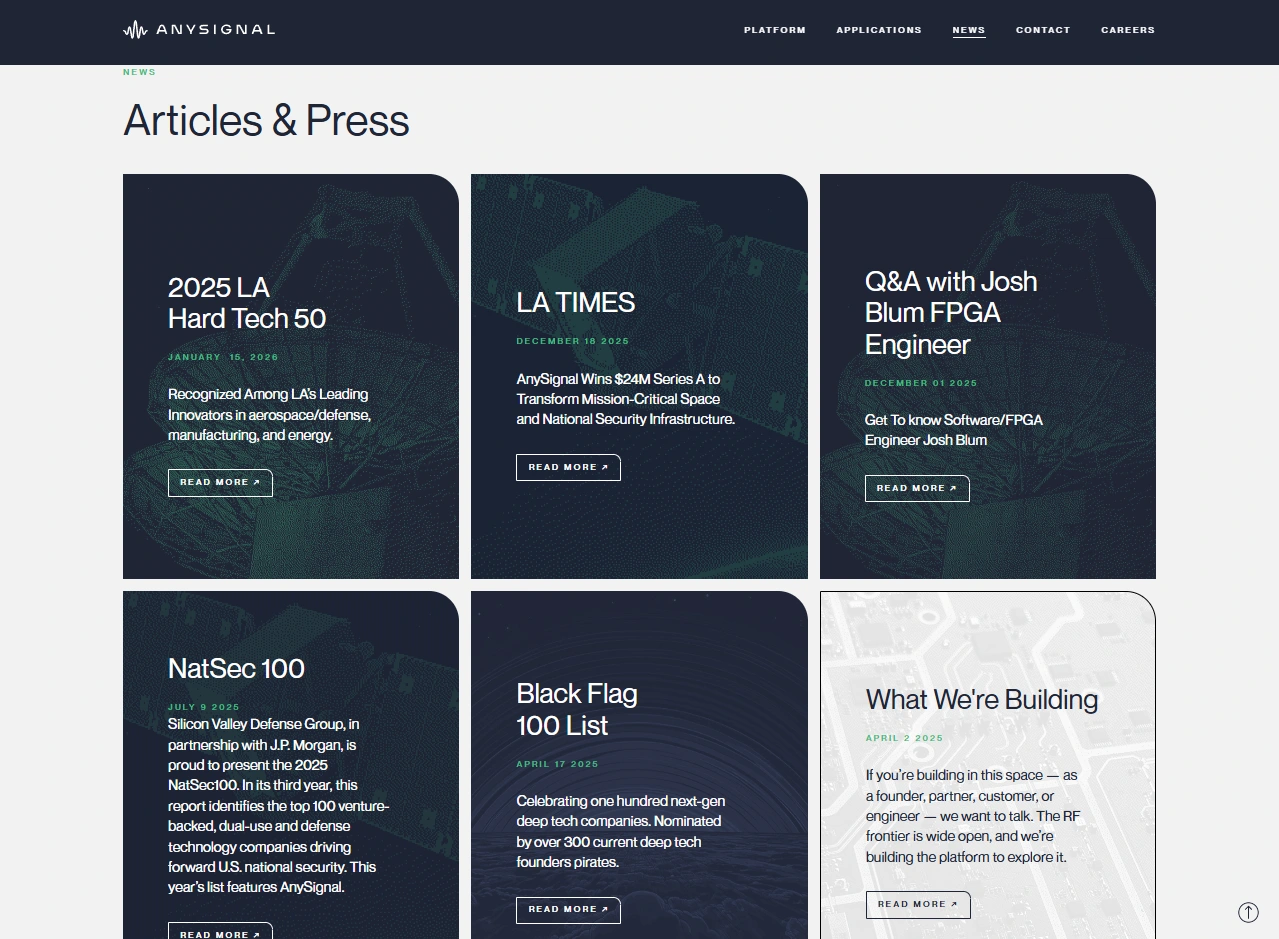
Task: Click 'Celebrating one hundred next-gen' paragraph
Action: 621,832
